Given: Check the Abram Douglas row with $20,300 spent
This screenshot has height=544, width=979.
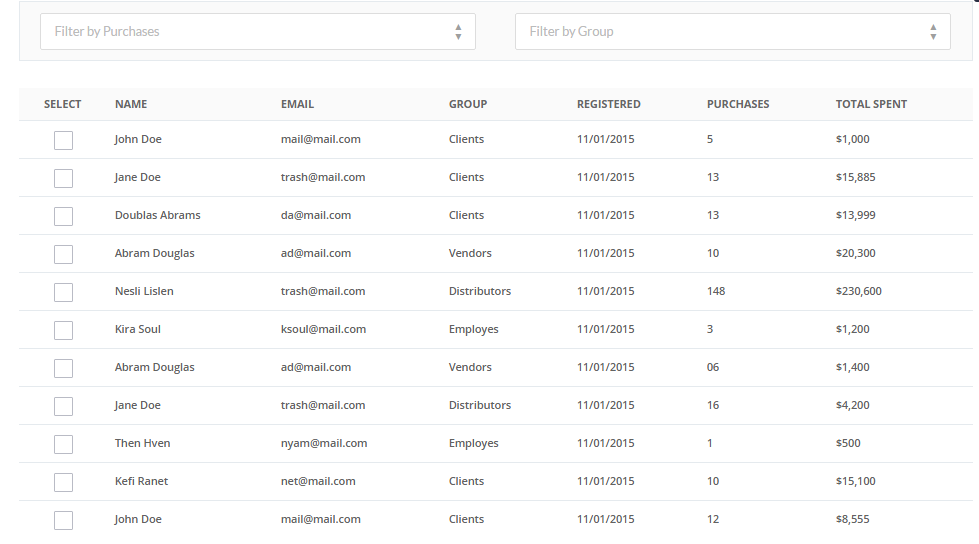Looking at the screenshot, I should click(63, 254).
